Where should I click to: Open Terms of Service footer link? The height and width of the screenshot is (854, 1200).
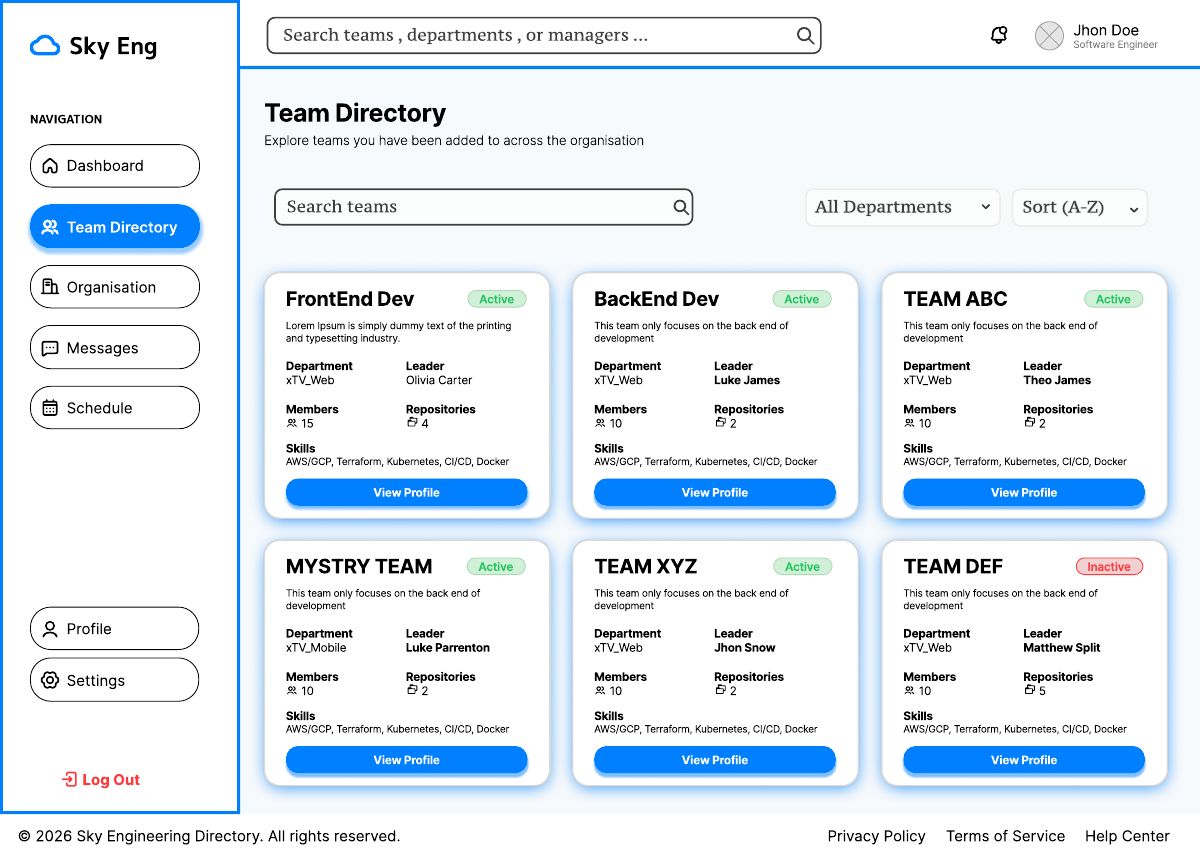click(1006, 836)
